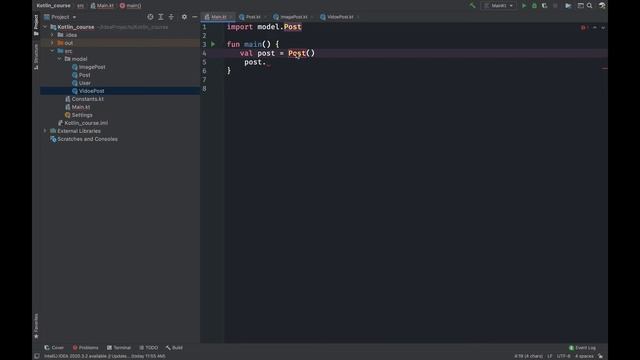Image resolution: width=640 pixels, height=360 pixels.
Task: Click the 4 spaces indent setting
Action: [x=584, y=356]
